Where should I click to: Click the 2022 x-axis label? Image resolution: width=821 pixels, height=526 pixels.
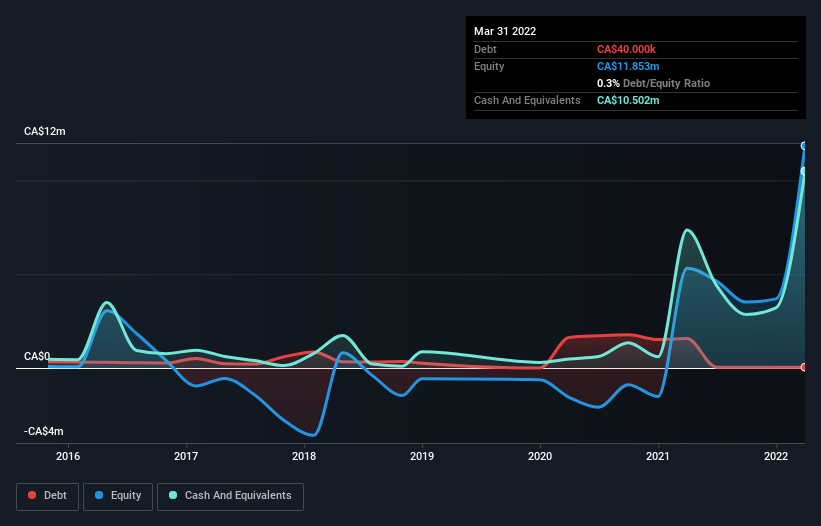click(775, 456)
